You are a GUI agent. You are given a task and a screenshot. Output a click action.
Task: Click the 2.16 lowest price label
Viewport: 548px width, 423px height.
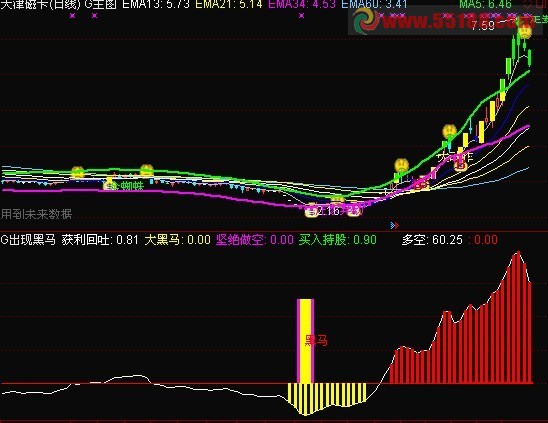[x=327, y=211]
